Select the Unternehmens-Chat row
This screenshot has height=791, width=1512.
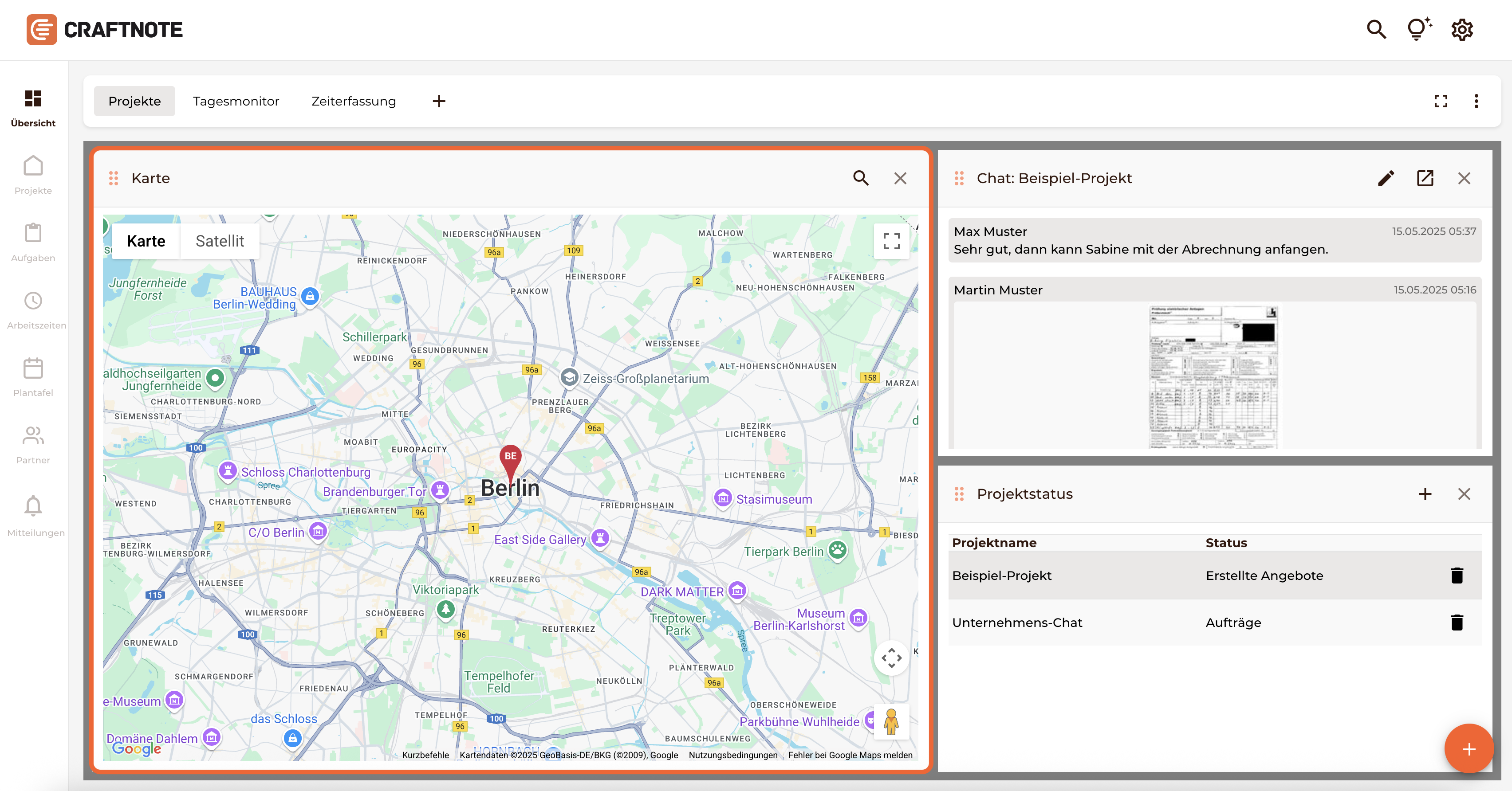pos(1214,622)
